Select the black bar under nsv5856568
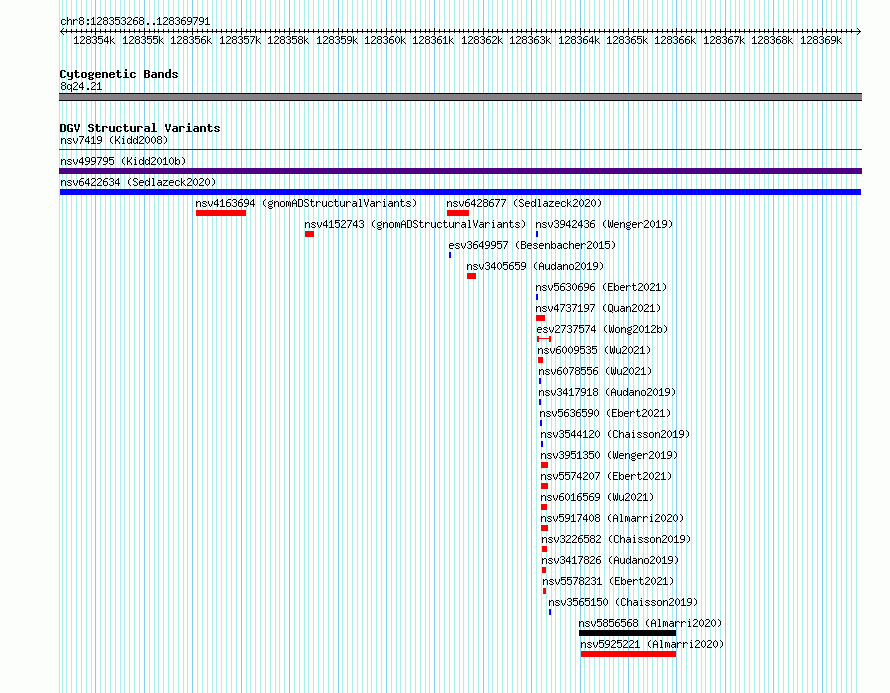Image resolution: width=890 pixels, height=693 pixels. point(627,633)
